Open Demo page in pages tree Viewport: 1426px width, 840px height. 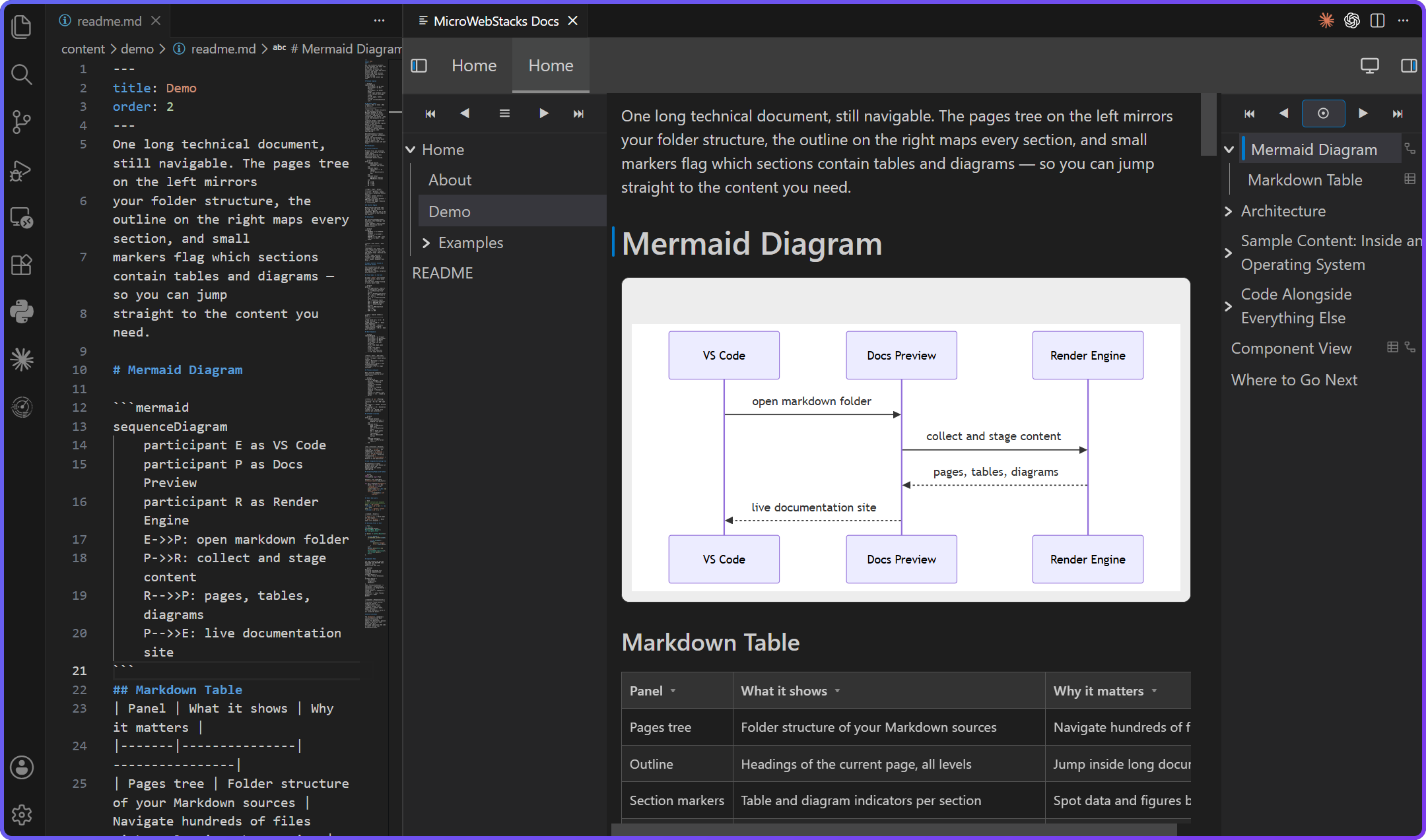tap(512, 211)
